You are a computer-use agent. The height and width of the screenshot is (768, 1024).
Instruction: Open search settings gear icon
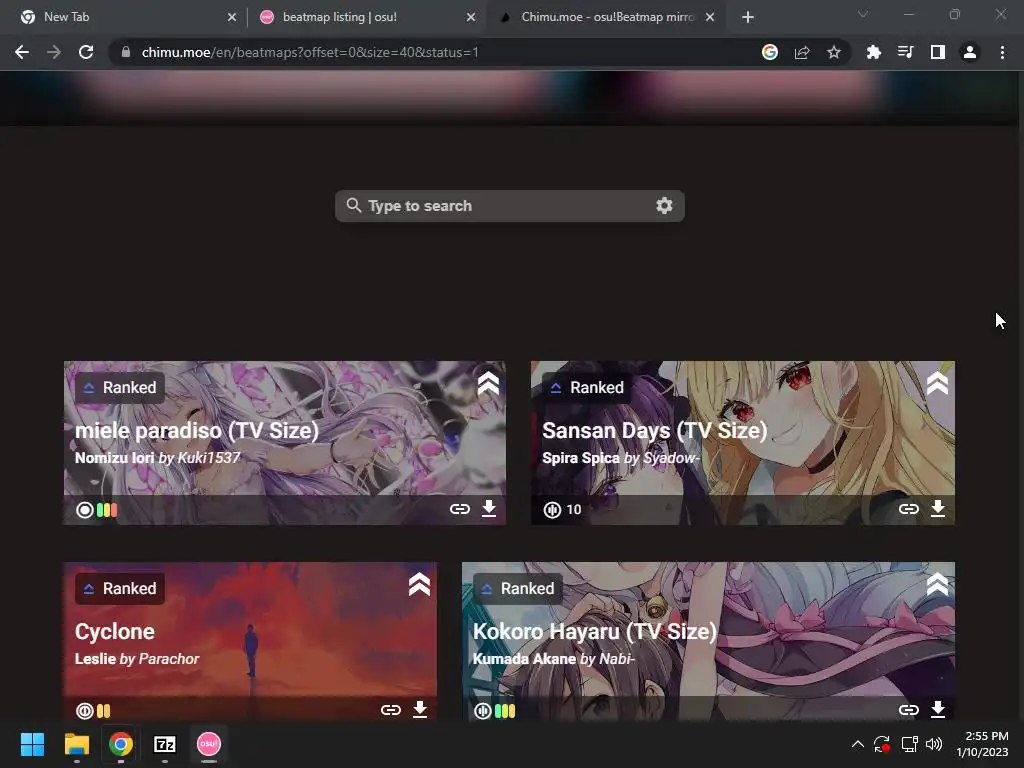(664, 206)
